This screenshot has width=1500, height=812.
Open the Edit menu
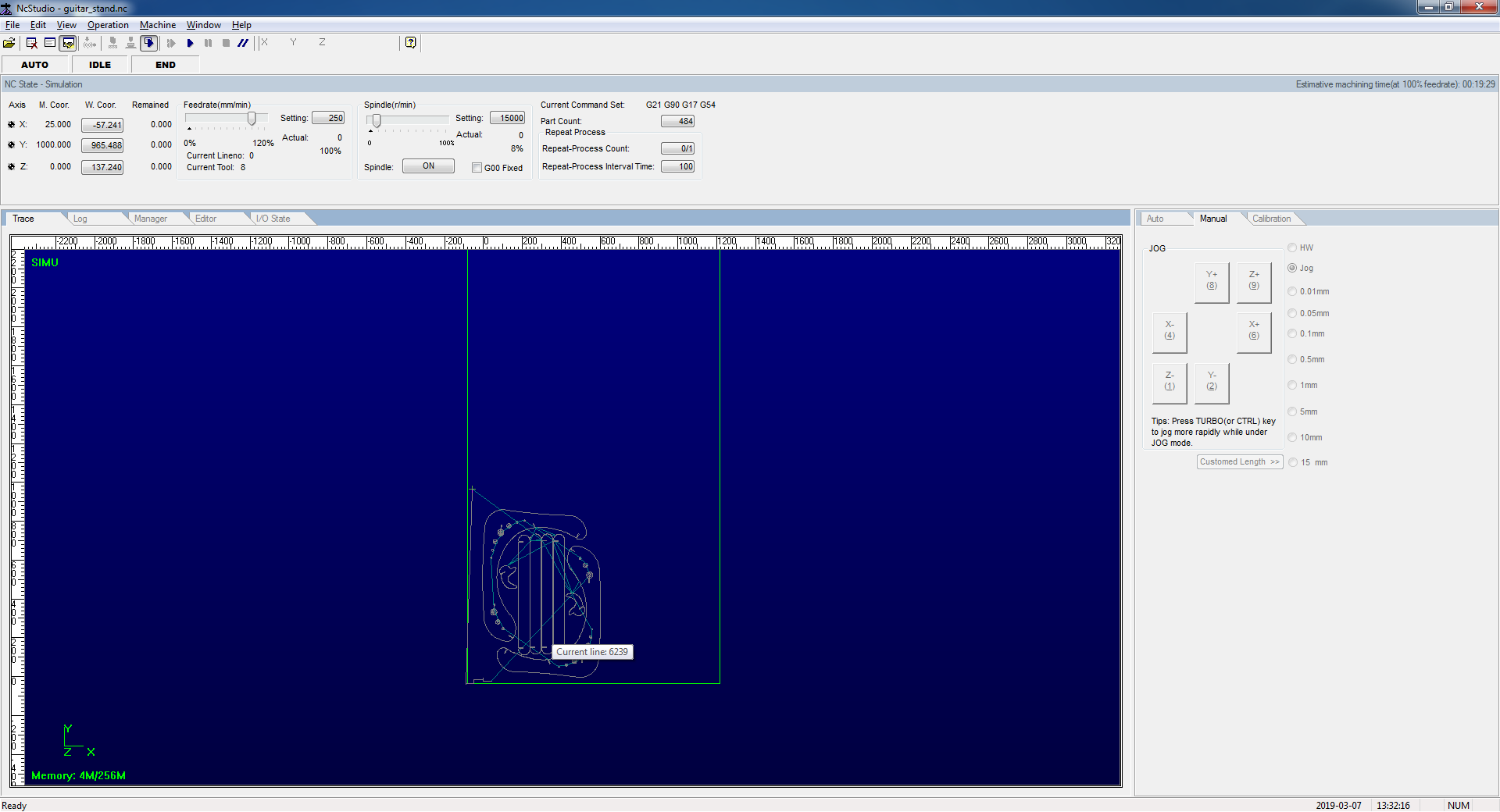point(38,25)
